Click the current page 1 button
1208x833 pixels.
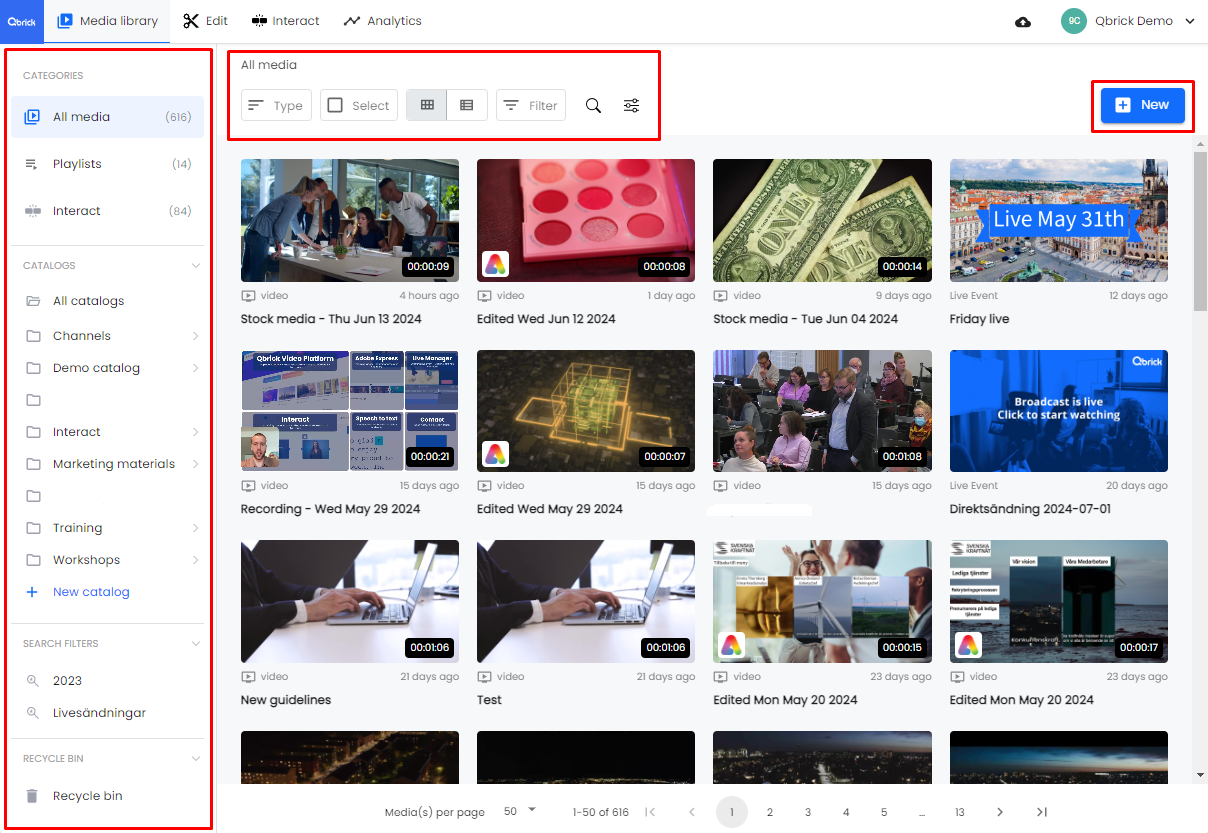coord(732,812)
